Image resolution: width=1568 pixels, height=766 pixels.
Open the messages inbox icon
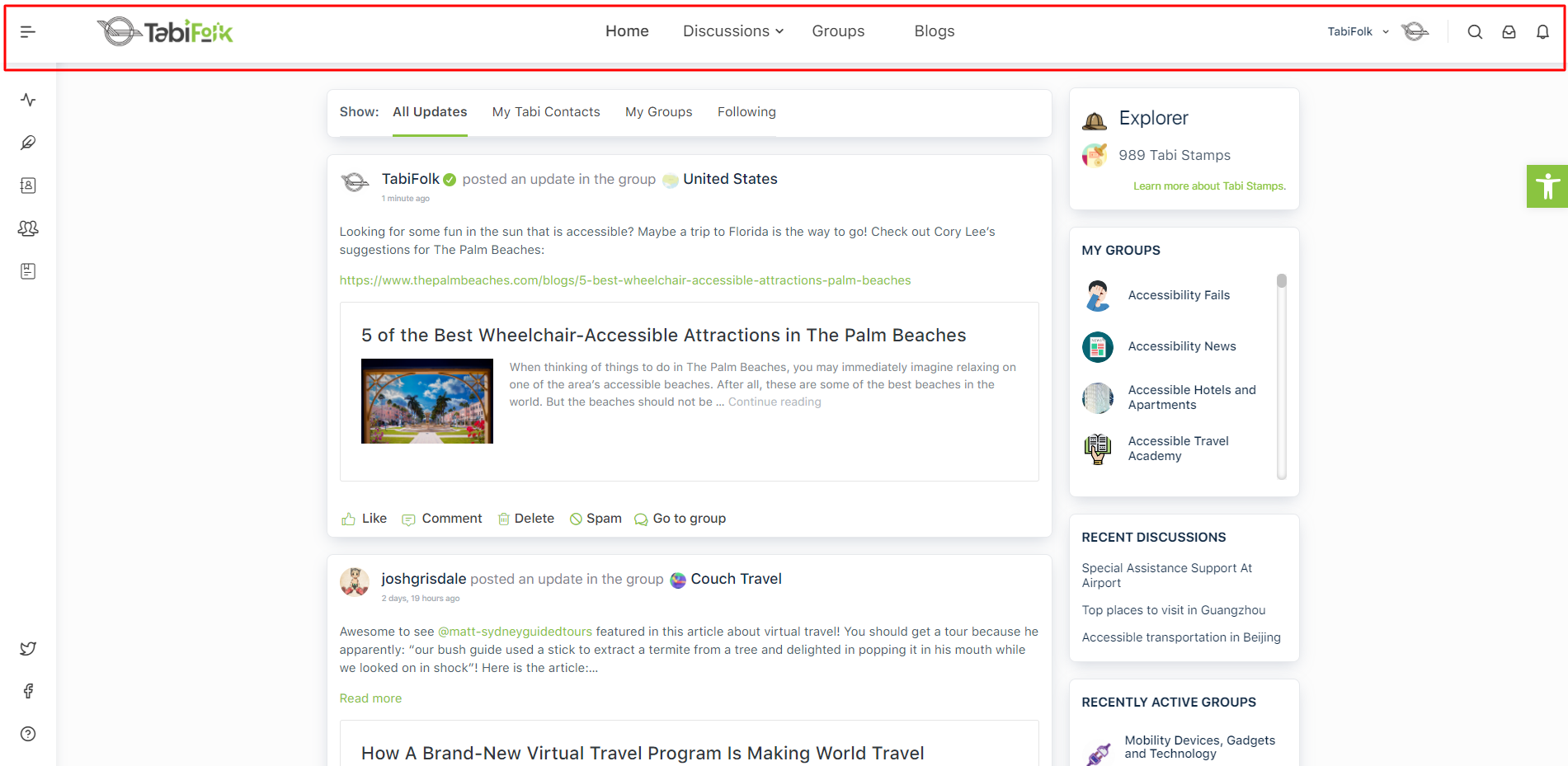pos(1509,31)
